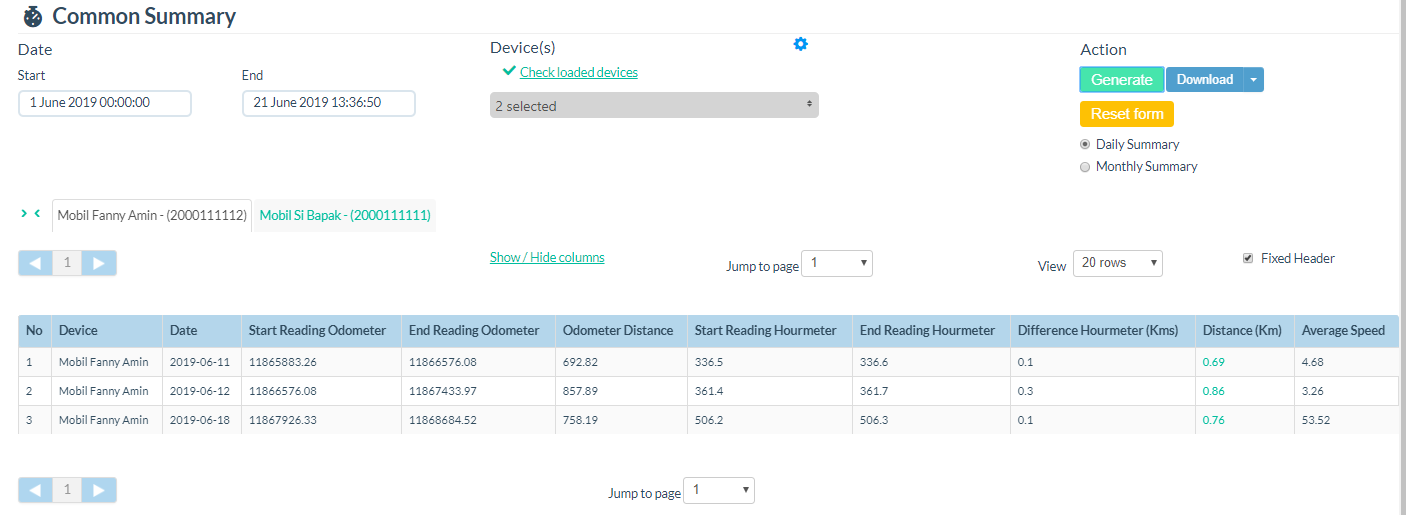
Task: Select the Daily Summary radio option
Action: (x=1085, y=145)
